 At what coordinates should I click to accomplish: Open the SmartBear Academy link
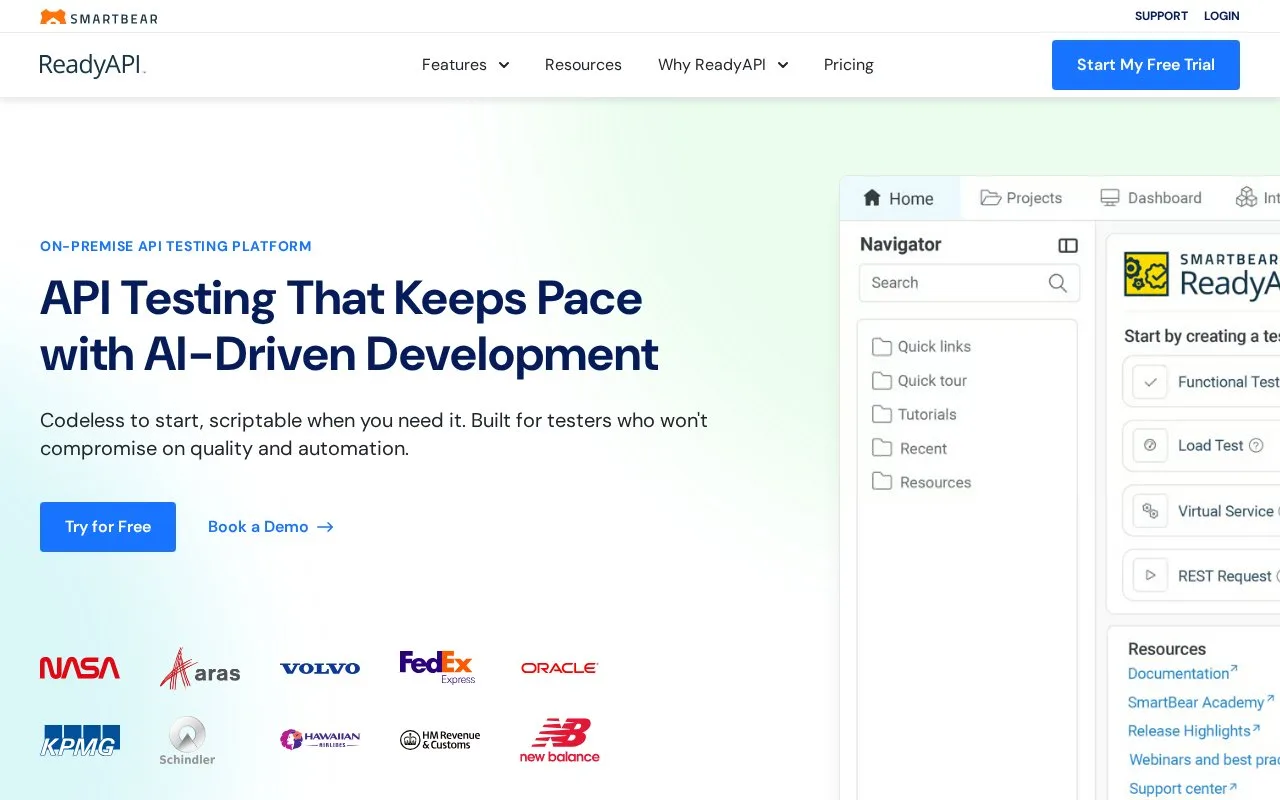pos(1201,703)
